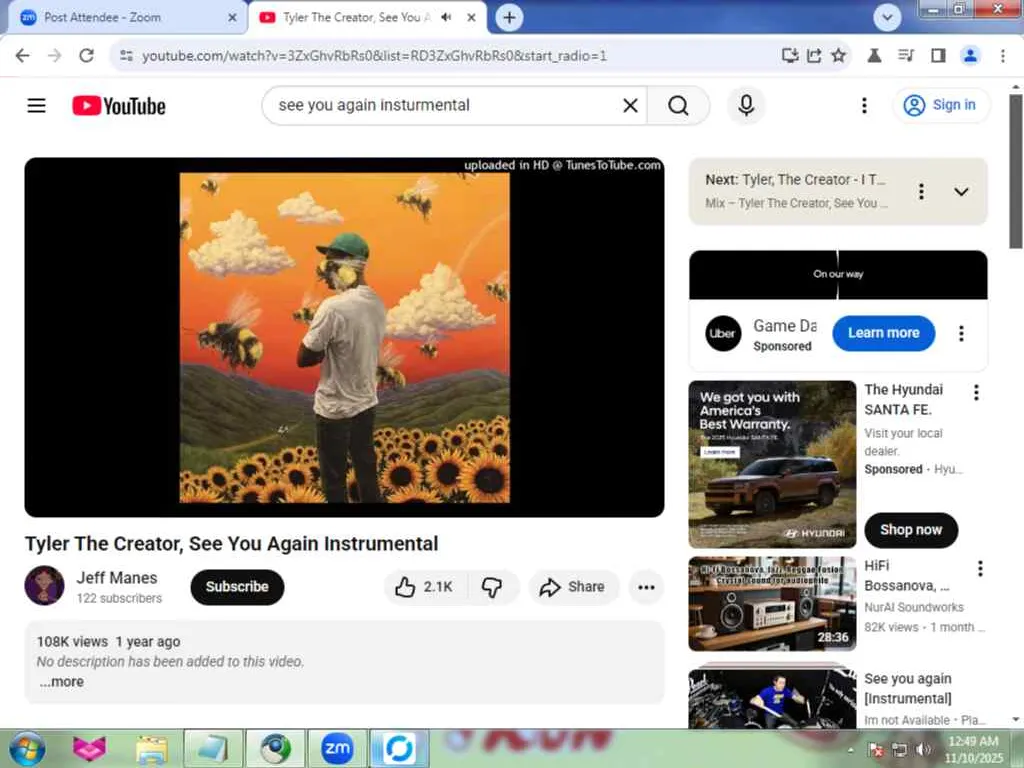The width and height of the screenshot is (1024, 768).
Task: Open HiFi Bossanova video three-dot options
Action: pos(980,568)
